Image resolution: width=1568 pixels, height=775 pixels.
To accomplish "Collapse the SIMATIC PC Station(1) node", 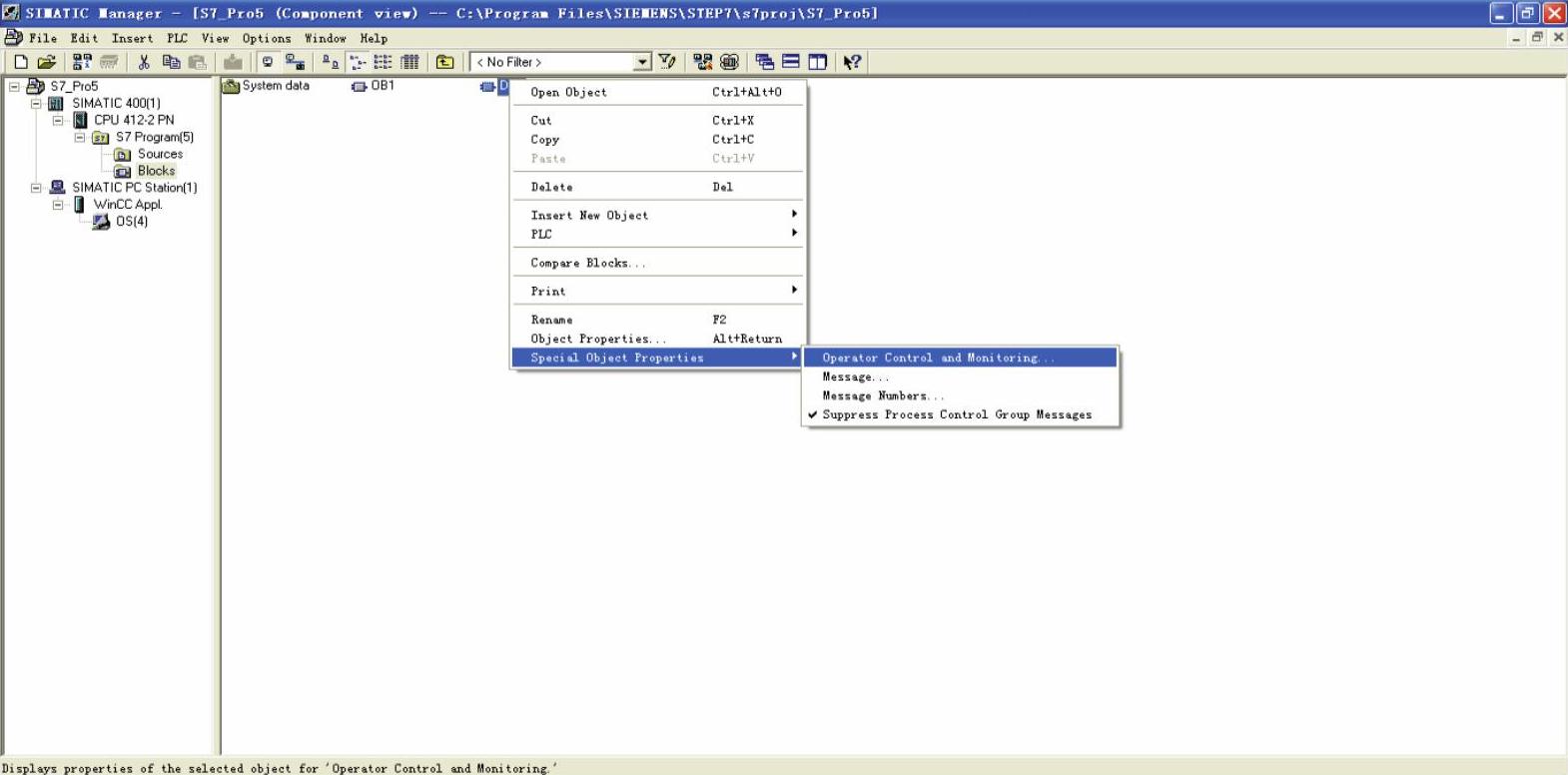I will 36,188.
